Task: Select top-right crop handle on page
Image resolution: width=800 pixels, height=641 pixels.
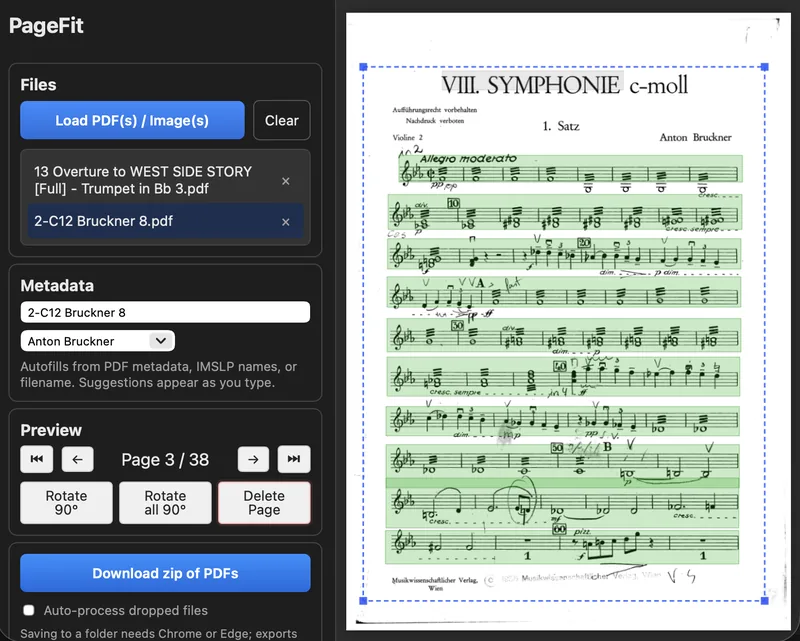Action: coord(764,66)
